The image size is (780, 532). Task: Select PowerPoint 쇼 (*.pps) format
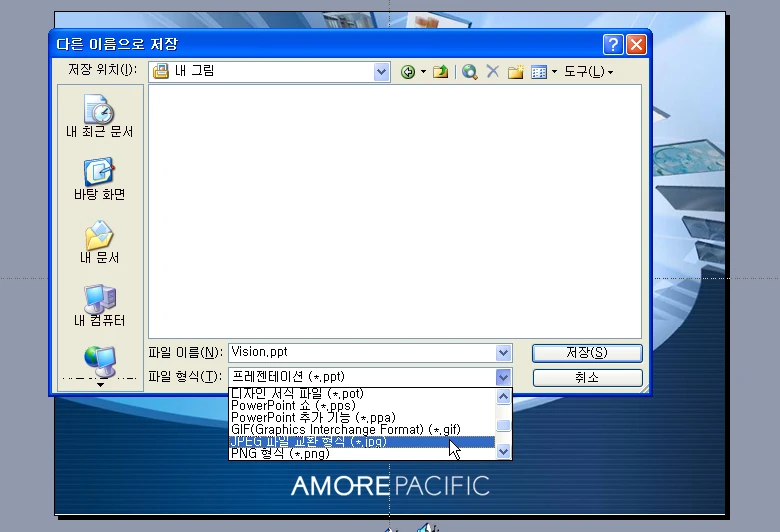pyautogui.click(x=362, y=406)
